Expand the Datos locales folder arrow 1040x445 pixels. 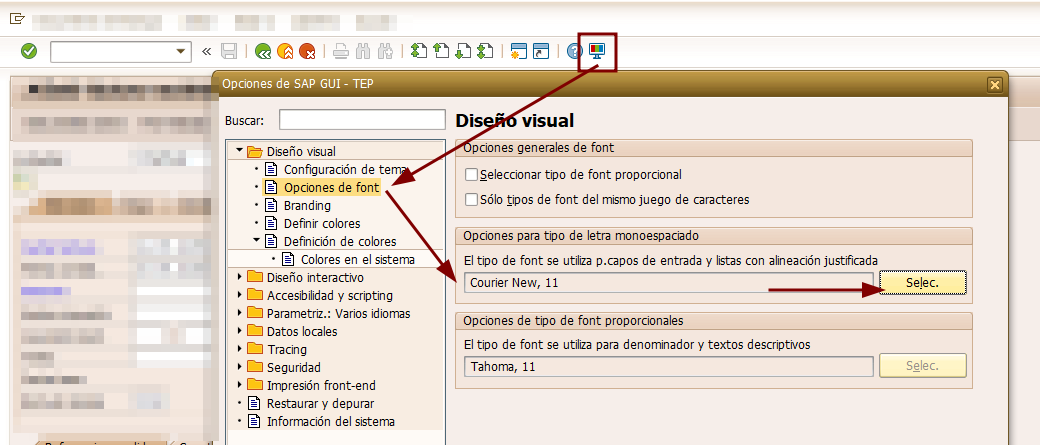click(239, 331)
